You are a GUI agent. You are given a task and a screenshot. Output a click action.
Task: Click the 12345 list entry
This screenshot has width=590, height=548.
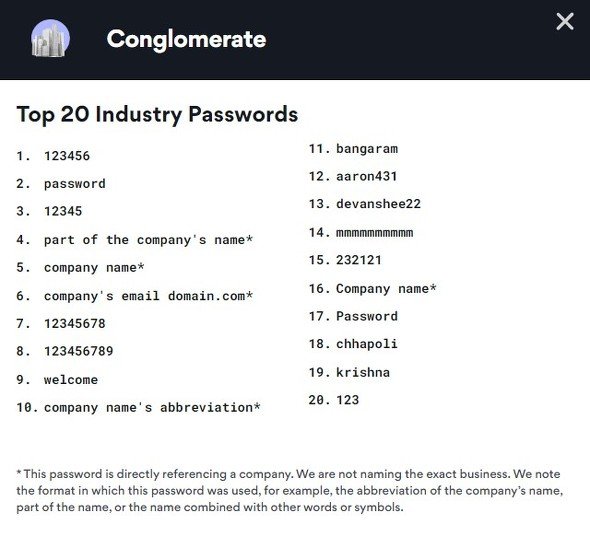click(63, 211)
